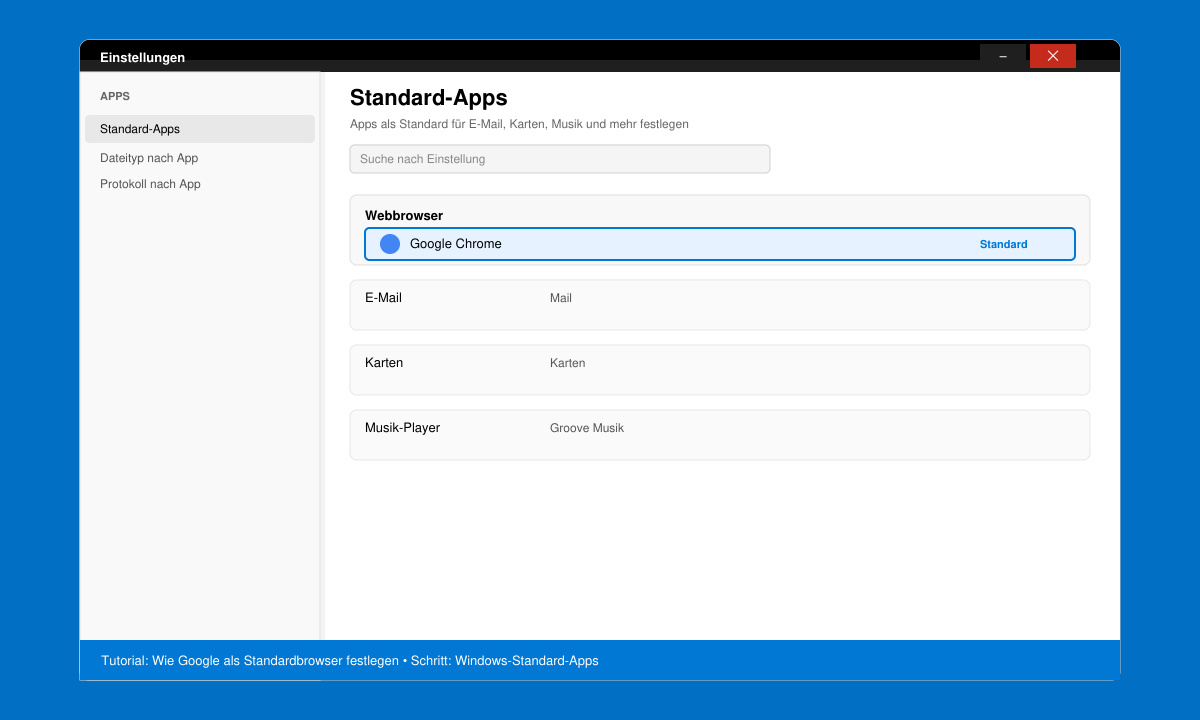1200x720 pixels.
Task: Click the Karten app value text
Action: [568, 363]
